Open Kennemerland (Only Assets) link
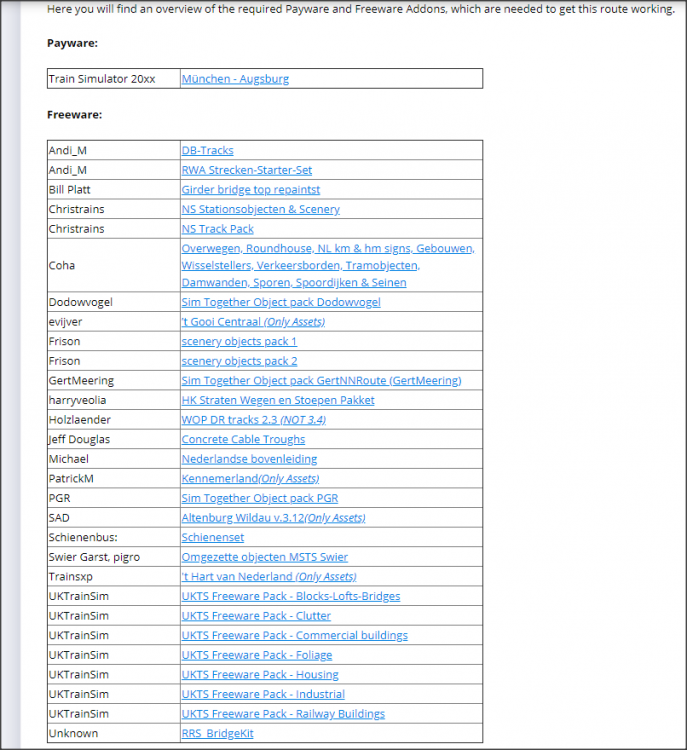 pyautogui.click(x=250, y=479)
